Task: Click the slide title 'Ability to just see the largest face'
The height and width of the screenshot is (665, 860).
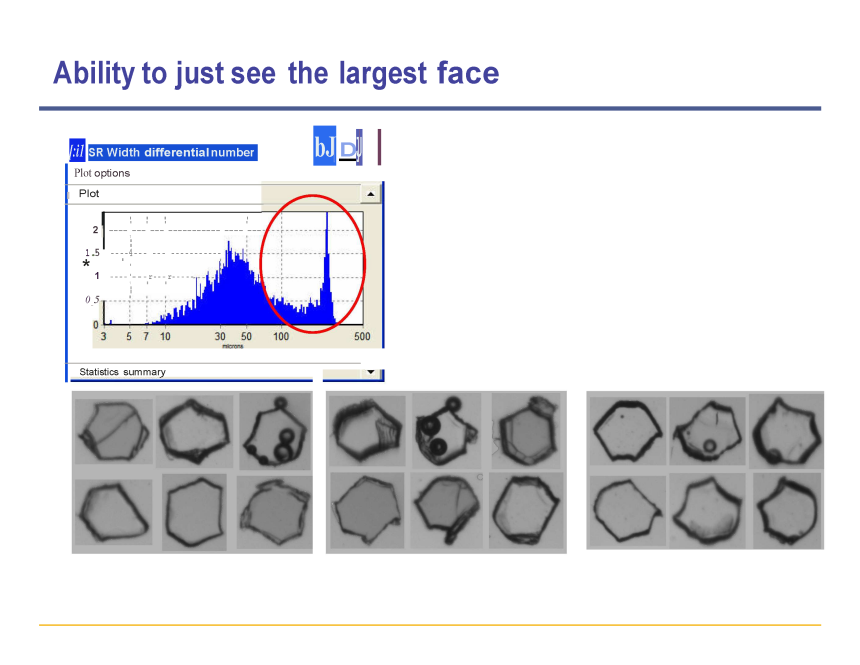Action: (x=275, y=73)
